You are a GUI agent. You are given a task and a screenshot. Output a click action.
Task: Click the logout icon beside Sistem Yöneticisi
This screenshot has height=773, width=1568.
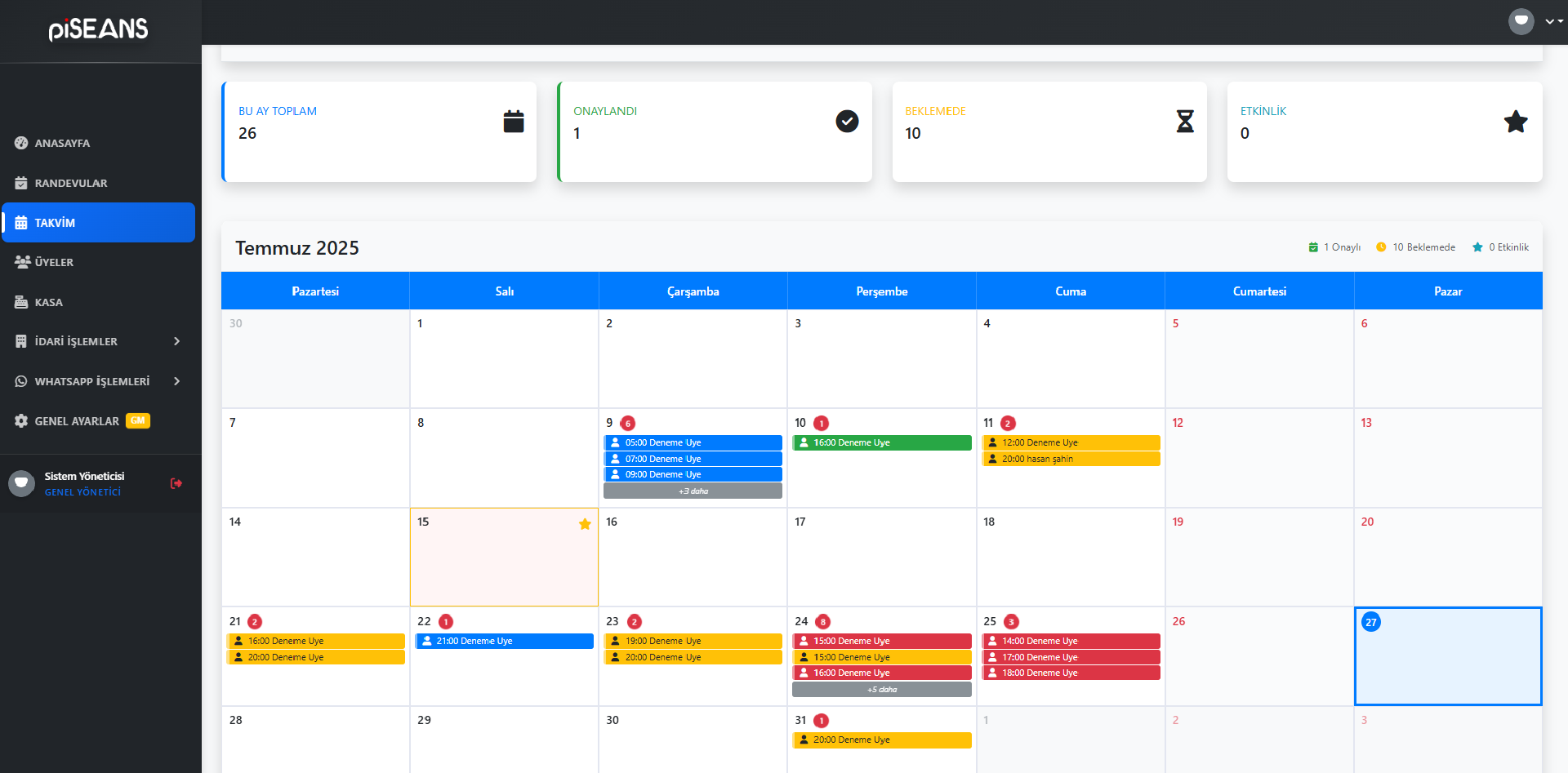[x=176, y=483]
